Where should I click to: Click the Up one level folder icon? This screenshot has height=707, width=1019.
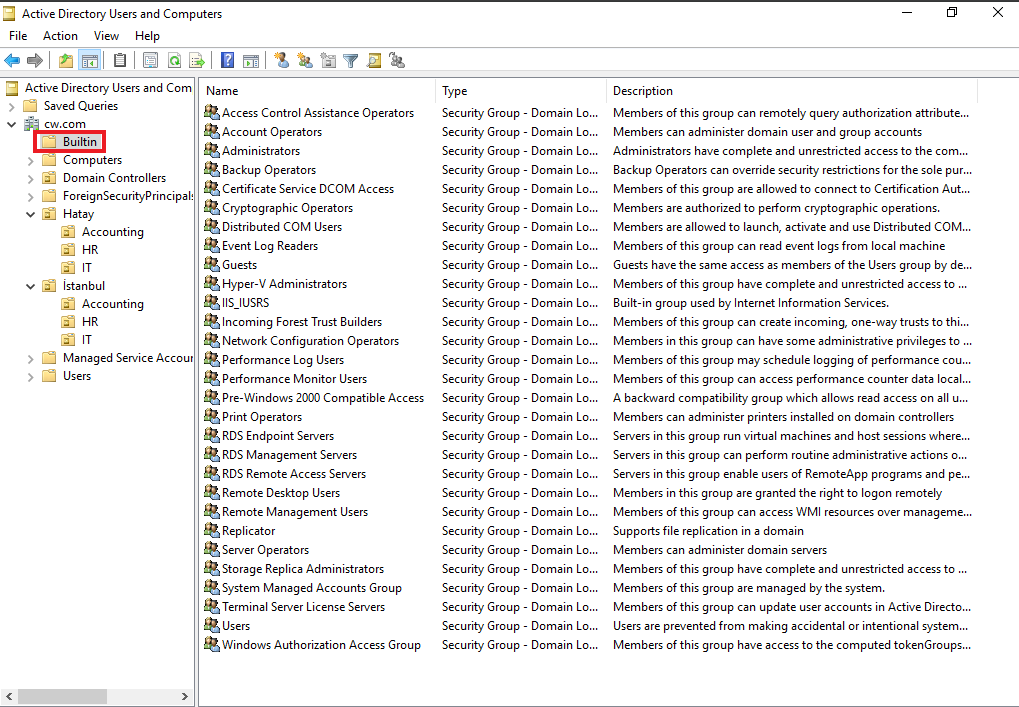(66, 61)
